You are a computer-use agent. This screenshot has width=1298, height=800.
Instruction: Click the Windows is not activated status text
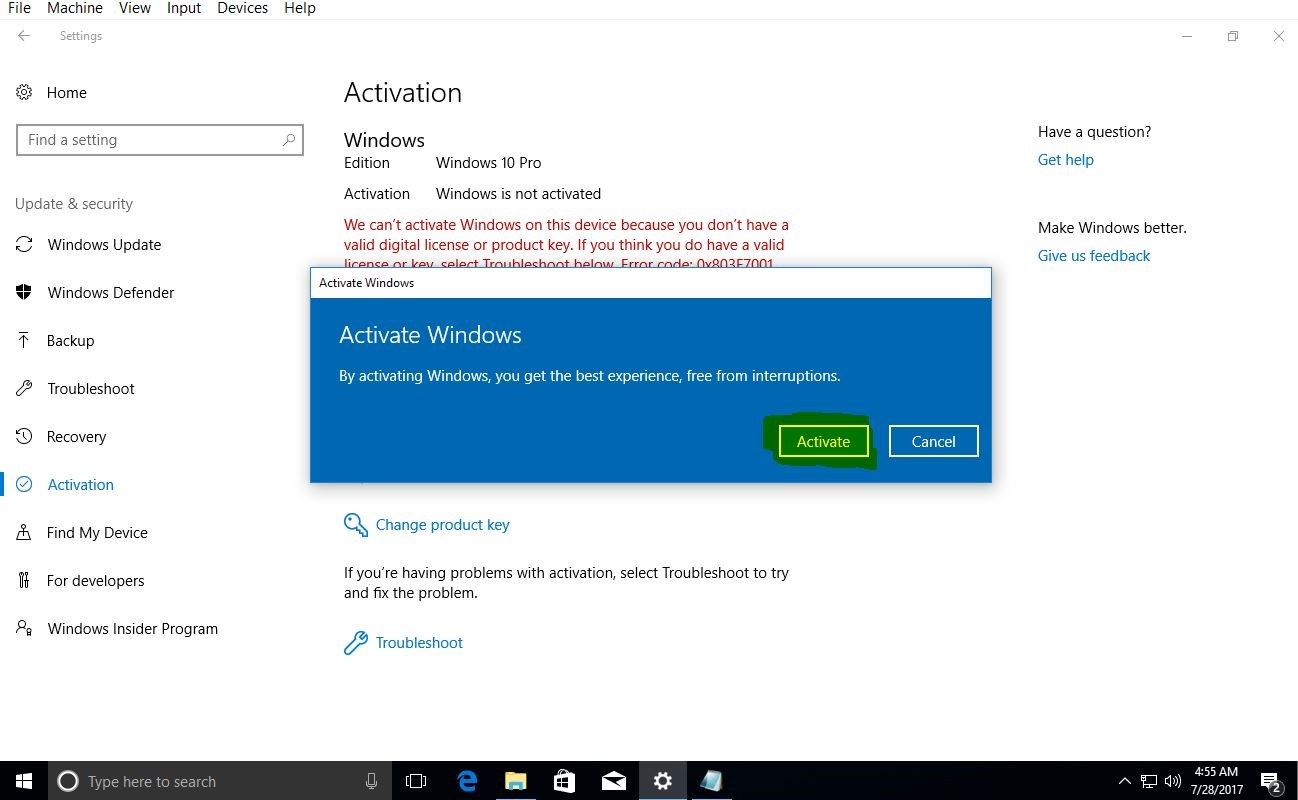click(518, 194)
